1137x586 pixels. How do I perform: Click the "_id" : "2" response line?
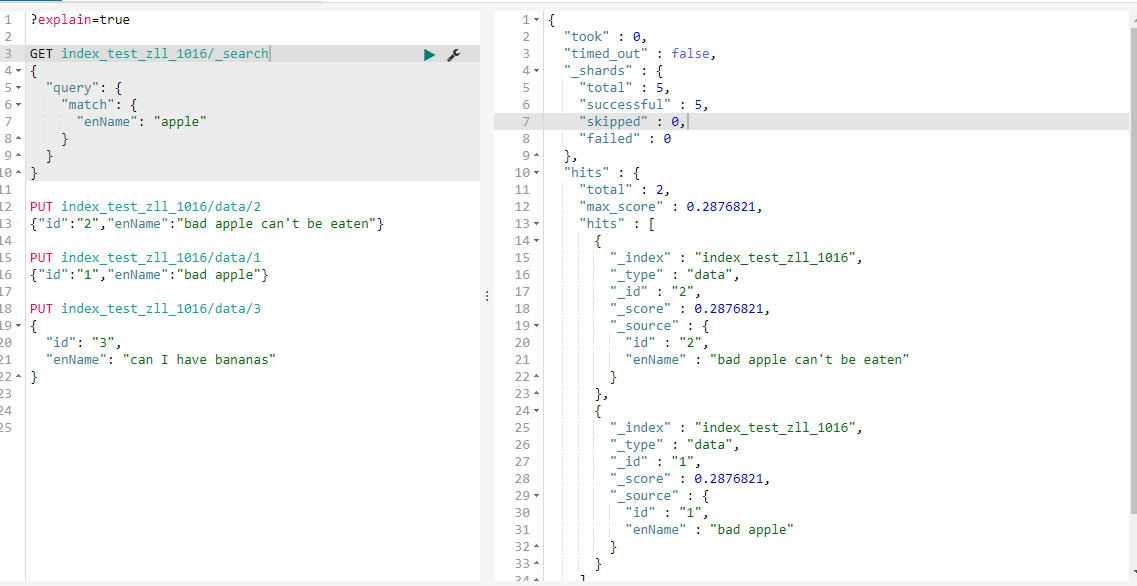point(656,292)
